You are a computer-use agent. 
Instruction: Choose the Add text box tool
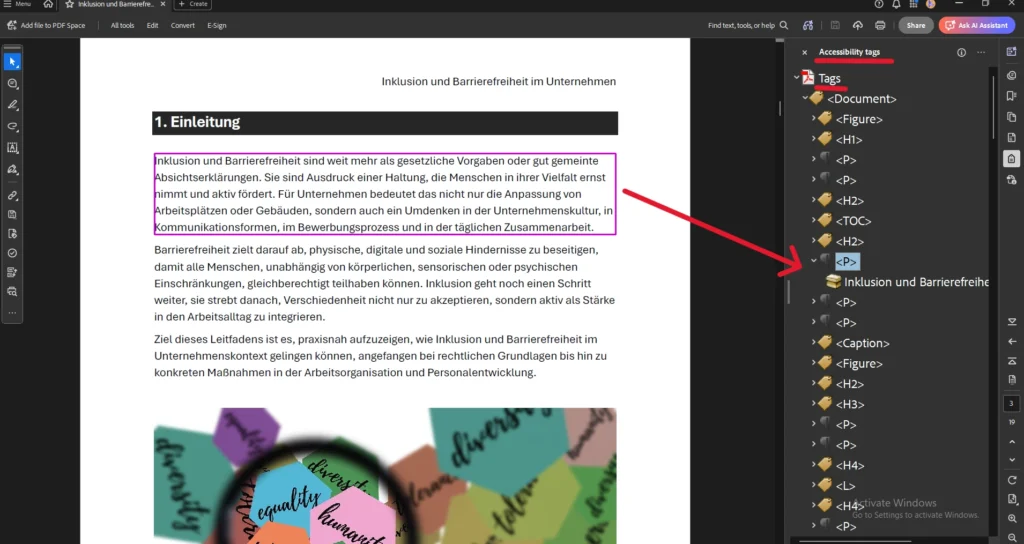point(12,148)
